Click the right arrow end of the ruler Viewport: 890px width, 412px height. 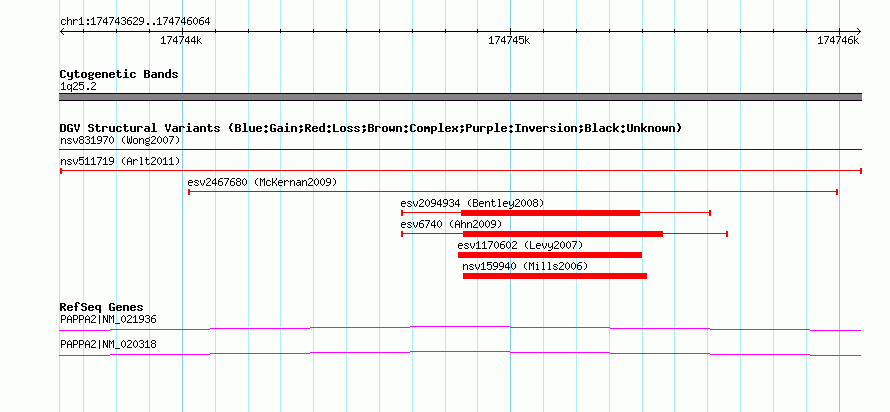click(x=858, y=31)
